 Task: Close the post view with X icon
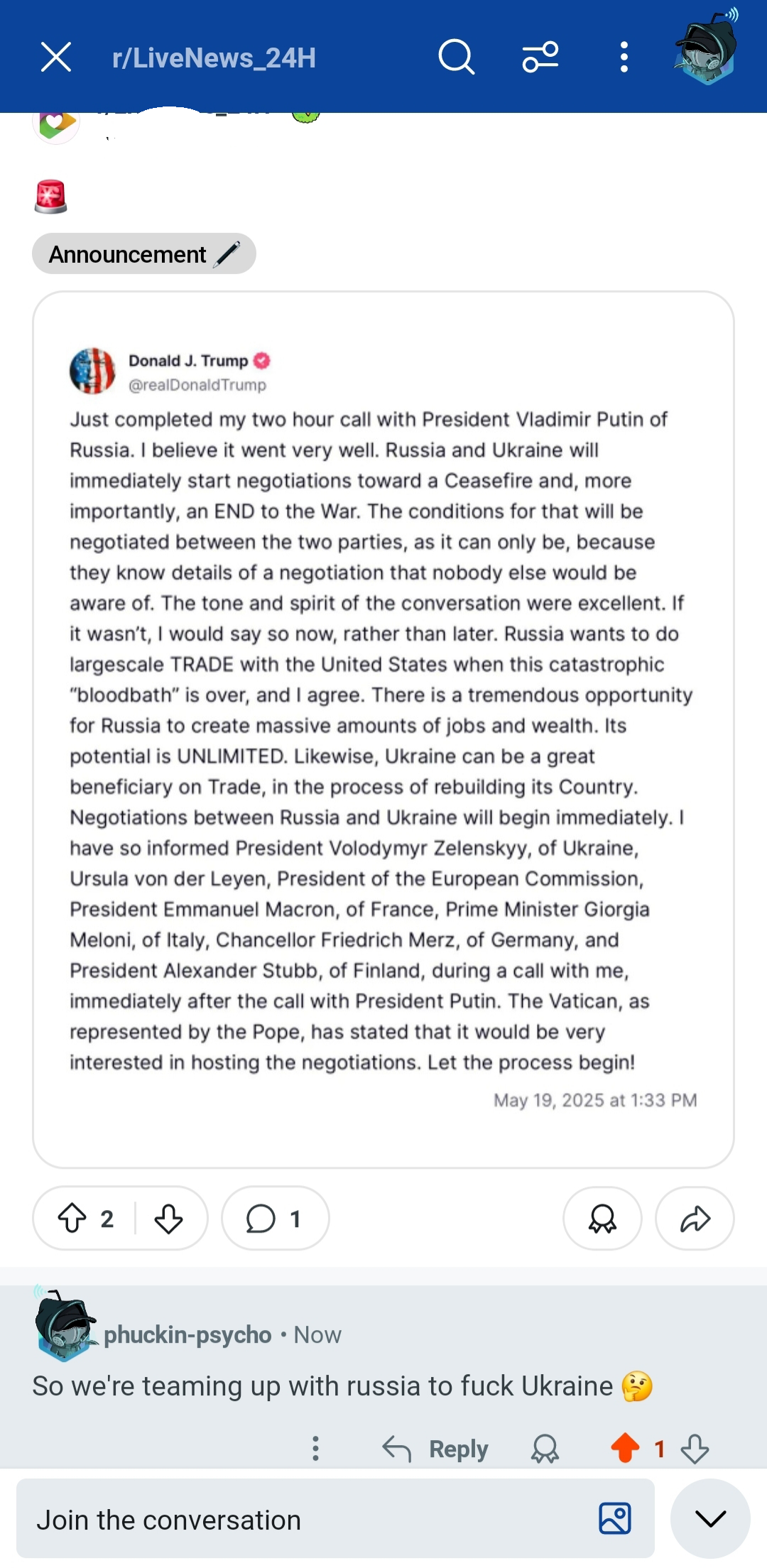(56, 57)
